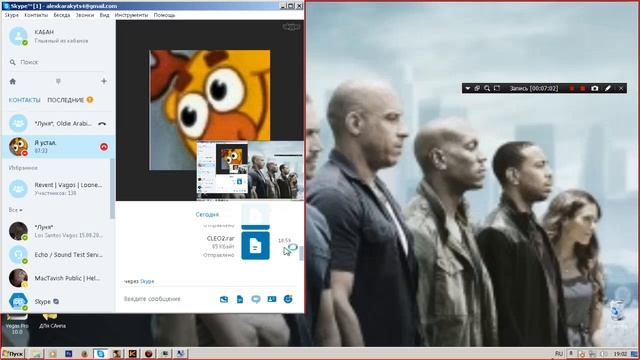The width and height of the screenshot is (640, 360).
Task: Open the Пуск start button
Action: (x=13, y=354)
